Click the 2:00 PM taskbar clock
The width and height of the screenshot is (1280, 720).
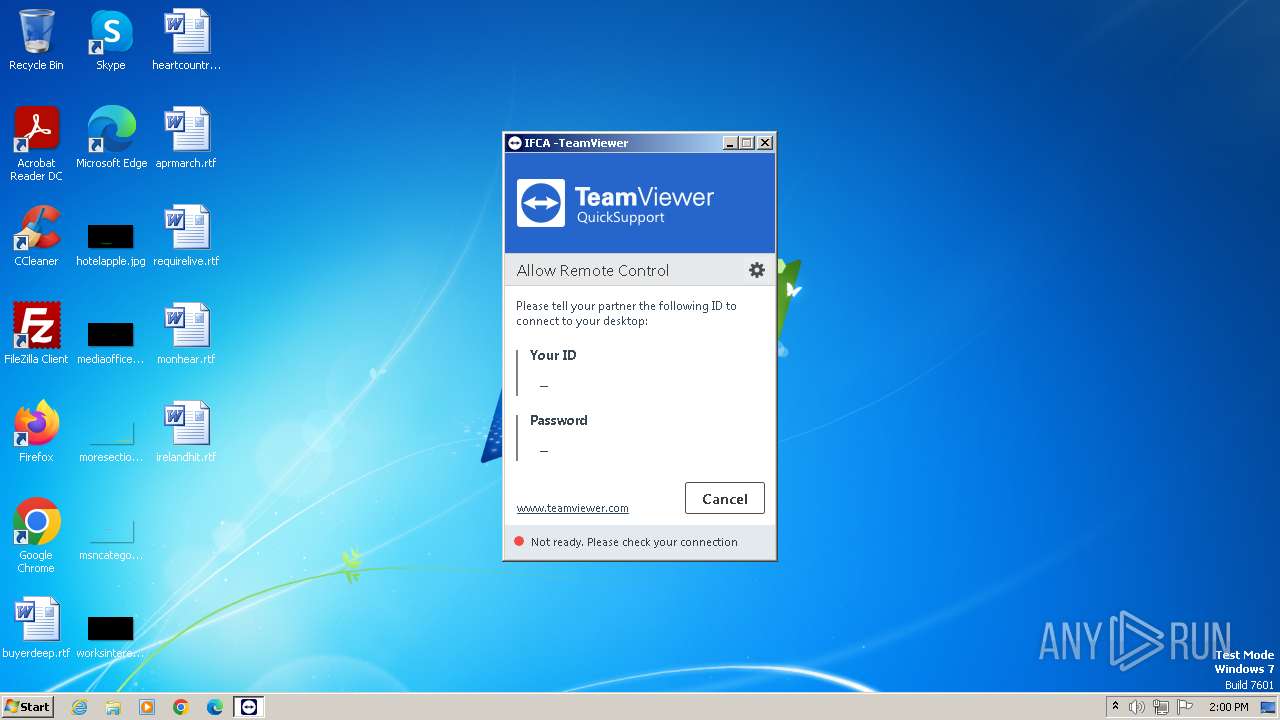tap(1228, 707)
